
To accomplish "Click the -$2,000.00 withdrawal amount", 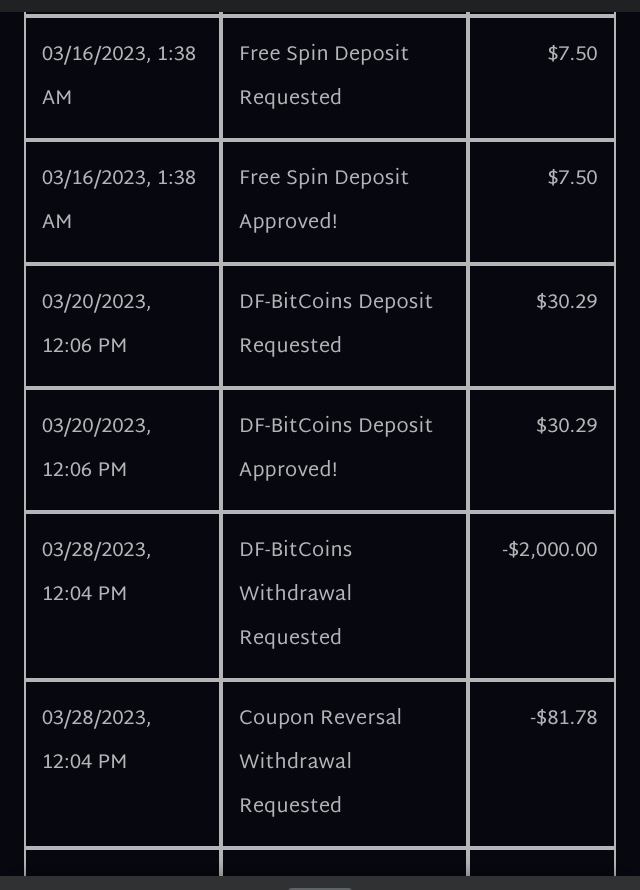I will coord(549,549).
